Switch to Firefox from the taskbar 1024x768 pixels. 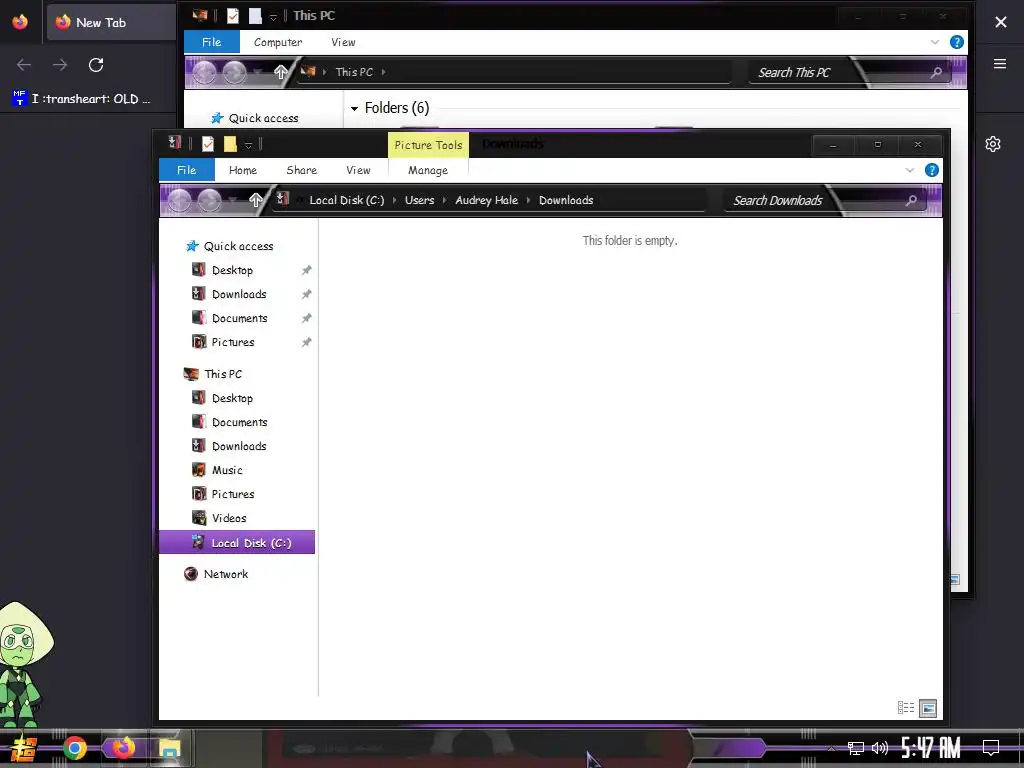point(123,747)
